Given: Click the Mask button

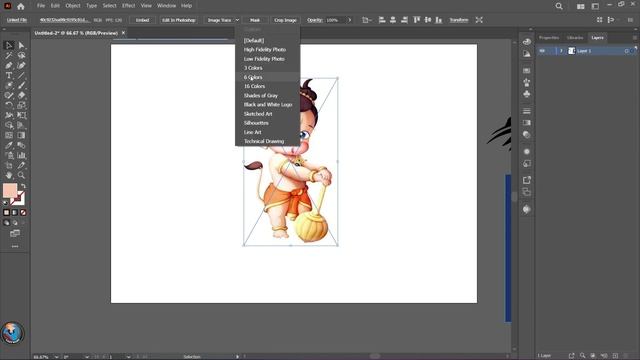Looking at the screenshot, I should click(255, 20).
